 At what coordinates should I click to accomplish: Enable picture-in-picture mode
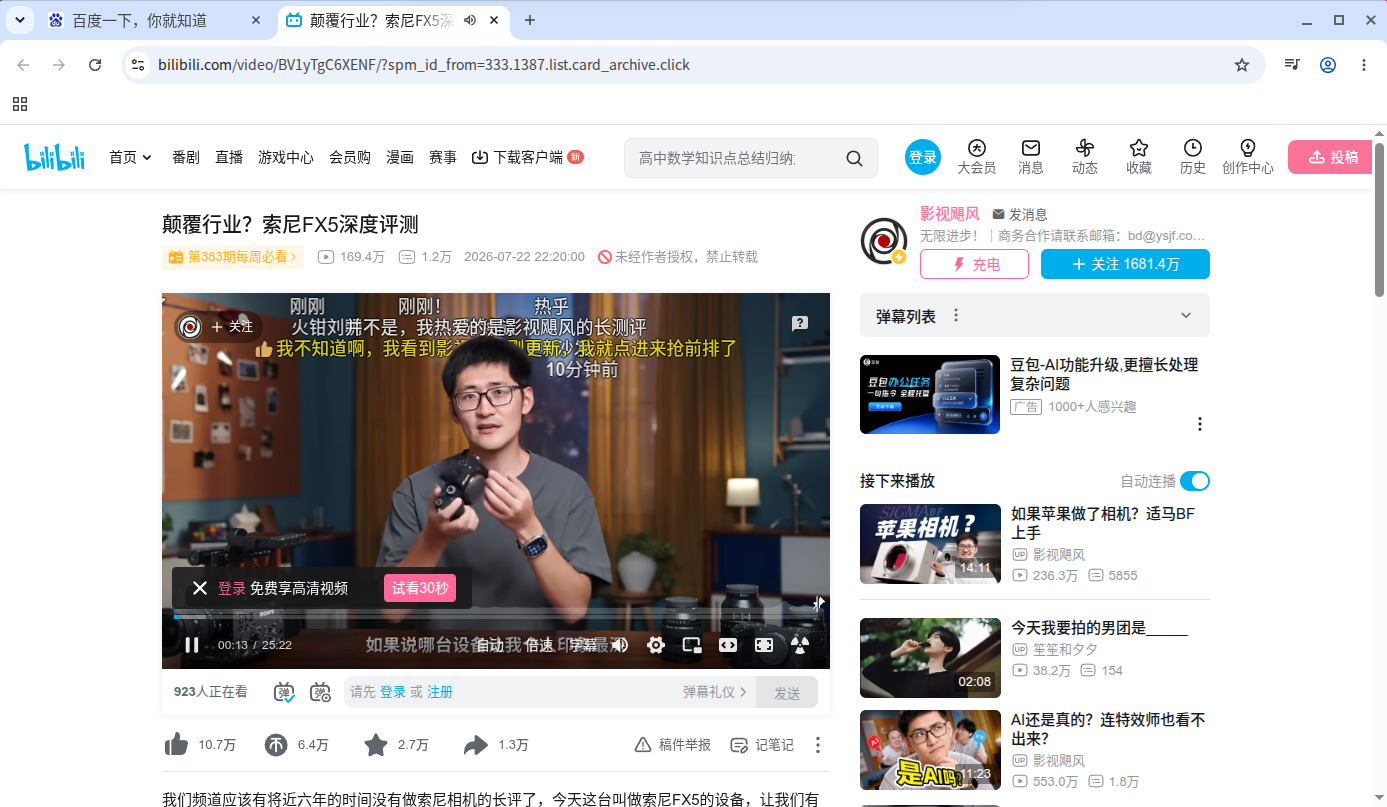(x=692, y=645)
